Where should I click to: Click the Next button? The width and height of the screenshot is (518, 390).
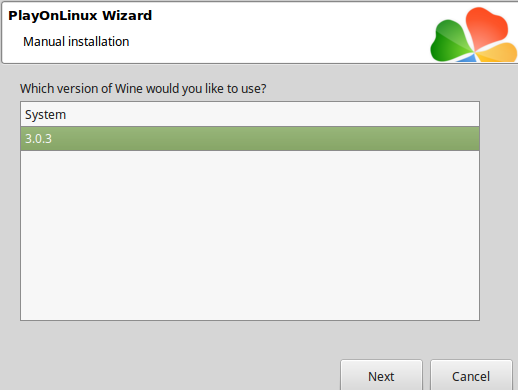pos(381,375)
